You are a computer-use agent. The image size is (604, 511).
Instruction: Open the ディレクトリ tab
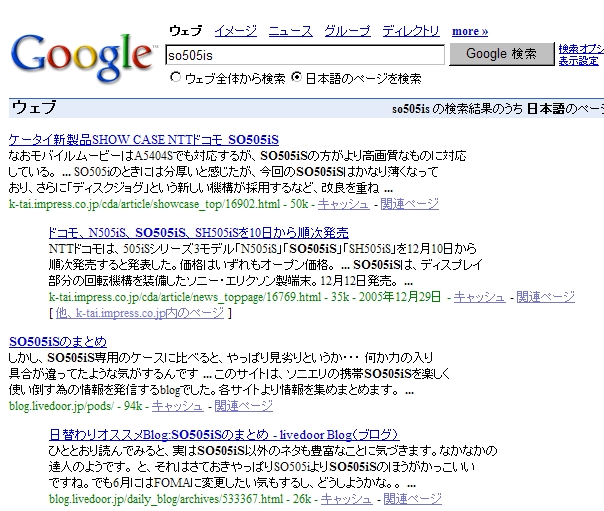(x=411, y=31)
